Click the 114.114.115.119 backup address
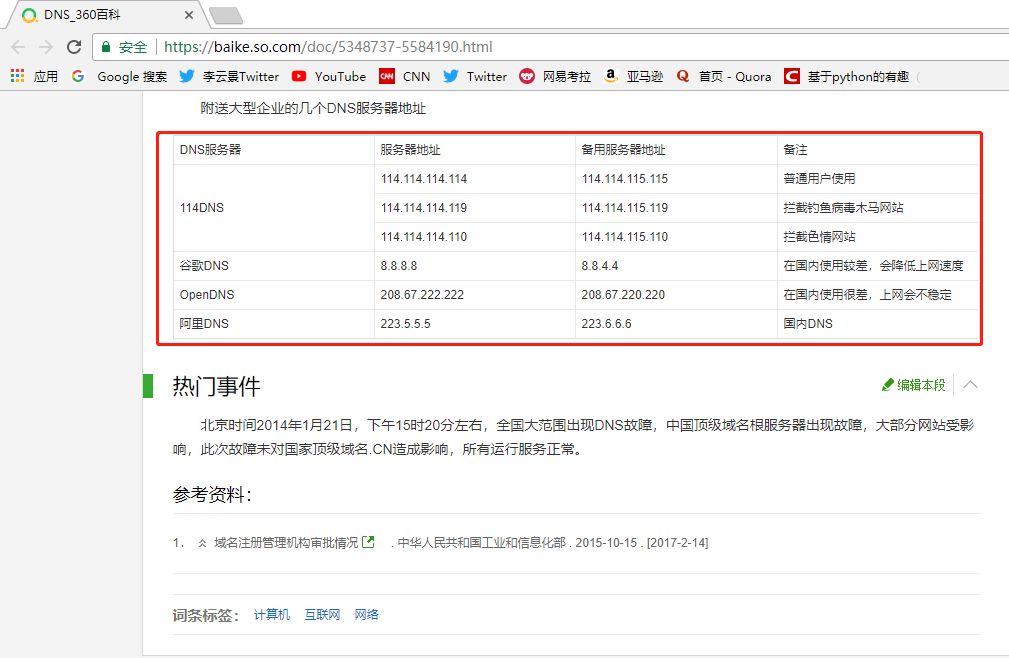 point(676,208)
